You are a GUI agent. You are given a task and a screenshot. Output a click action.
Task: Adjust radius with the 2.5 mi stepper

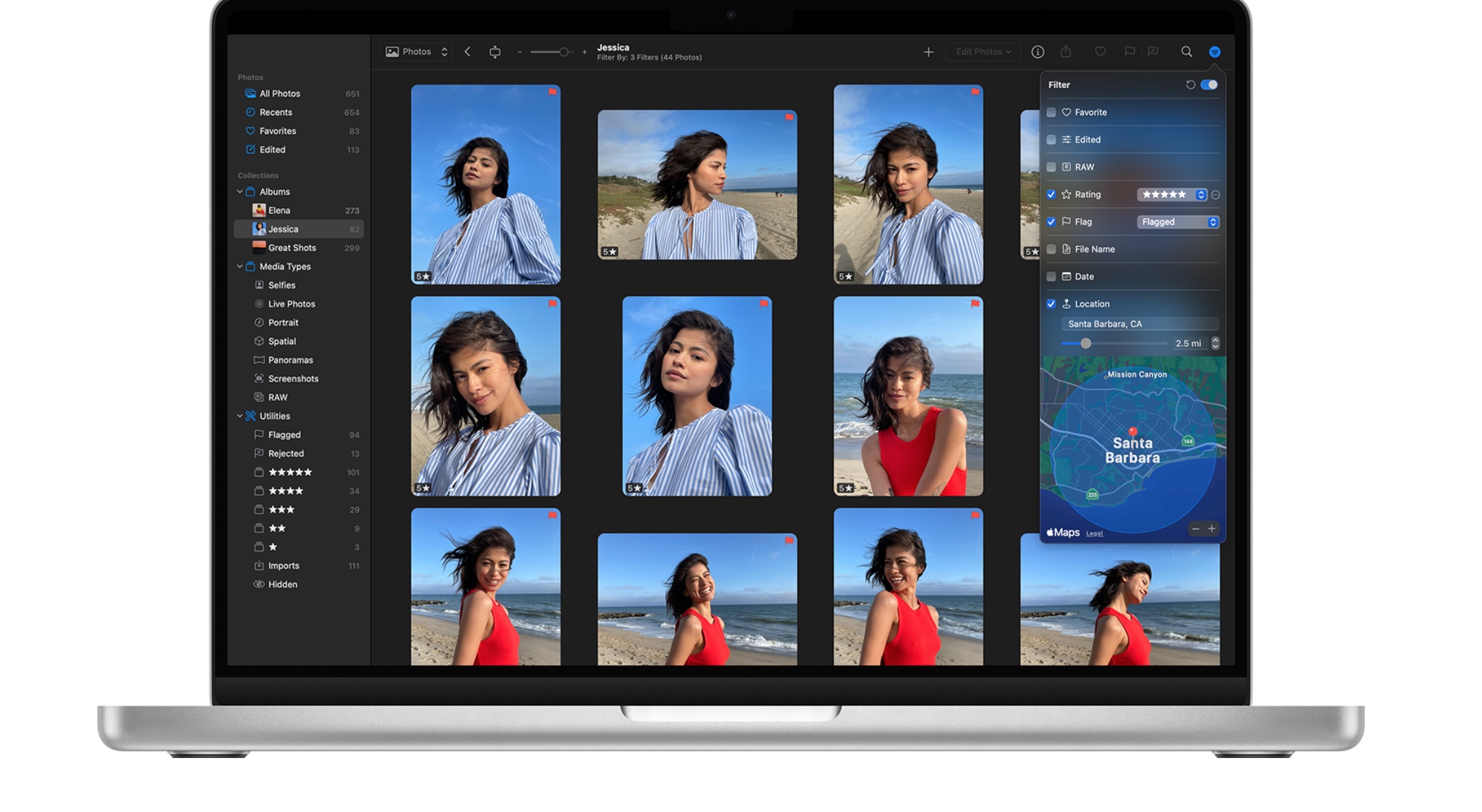coord(1215,344)
